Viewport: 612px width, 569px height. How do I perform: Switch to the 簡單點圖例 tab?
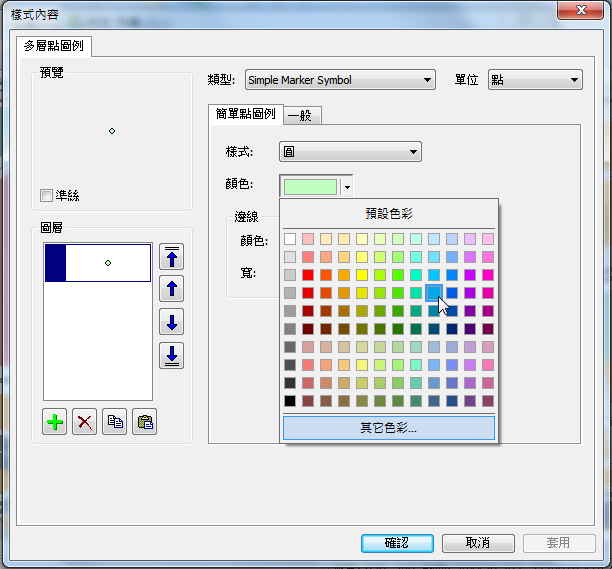[x=246, y=114]
